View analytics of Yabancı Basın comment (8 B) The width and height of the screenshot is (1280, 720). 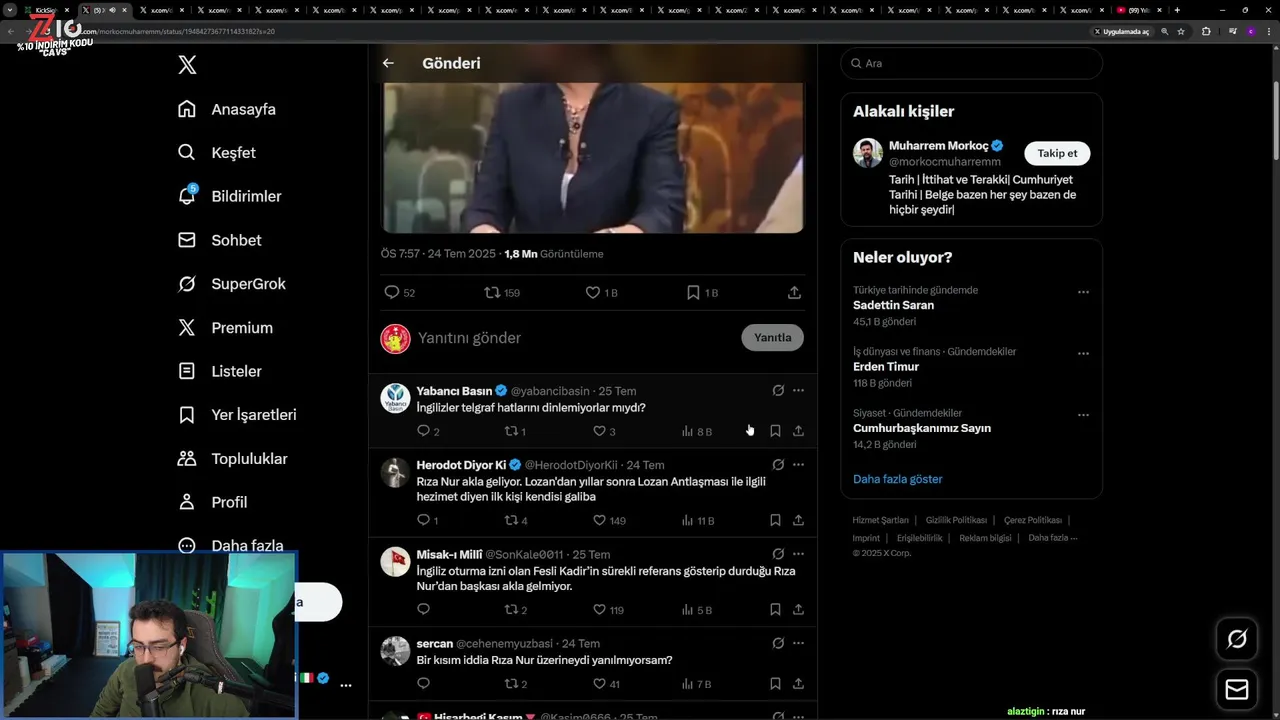696,431
